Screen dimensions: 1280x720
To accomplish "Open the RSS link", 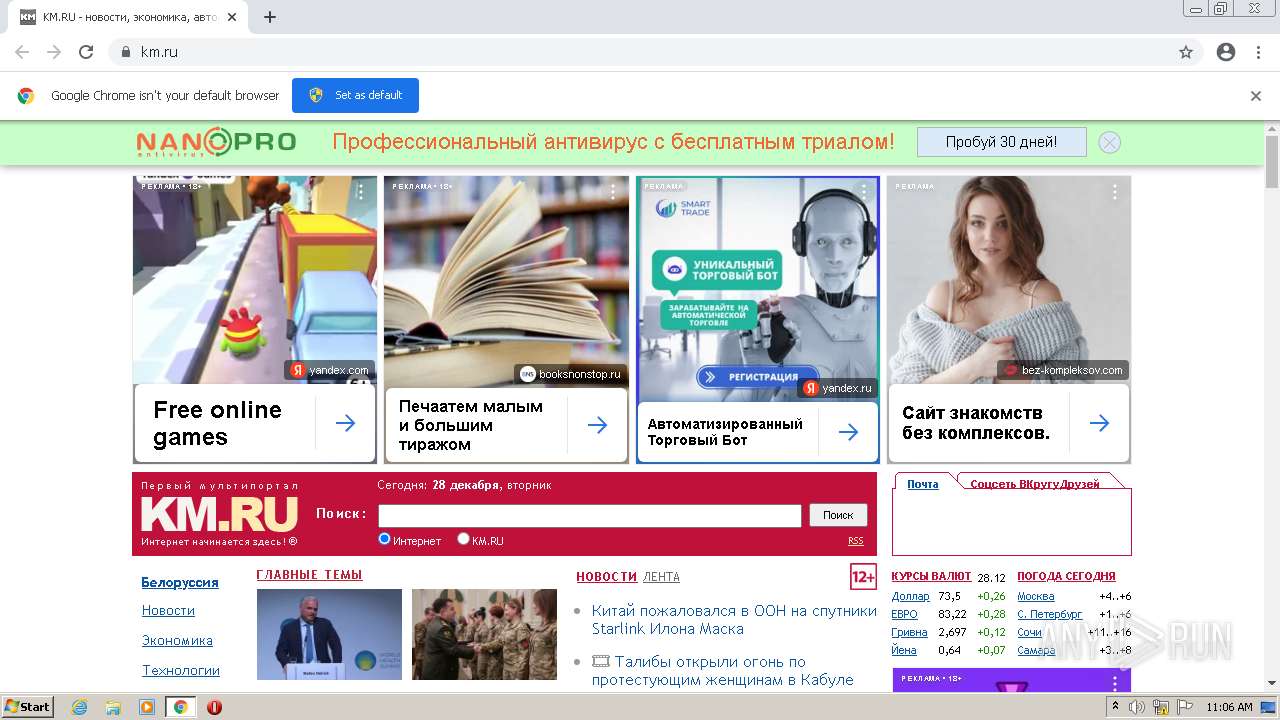I will tap(856, 541).
